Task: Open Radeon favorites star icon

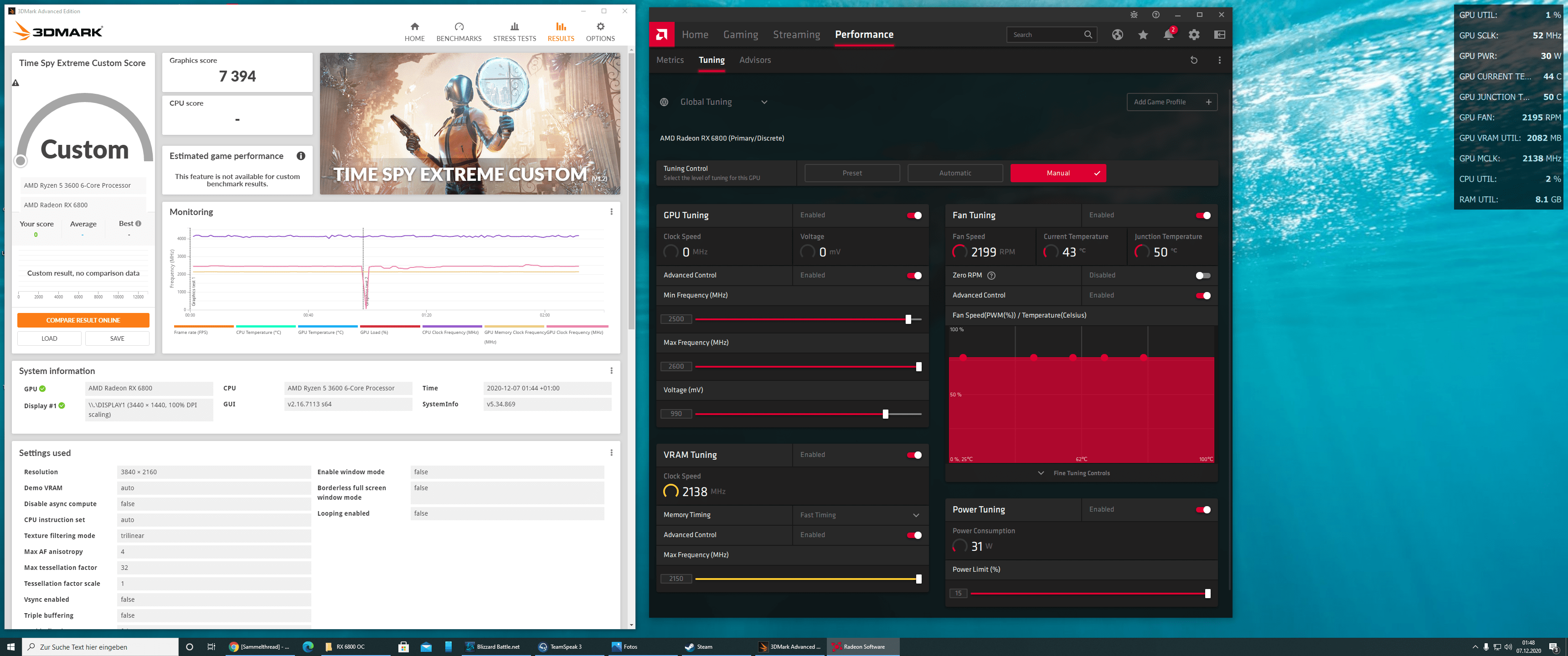Action: coord(1143,35)
